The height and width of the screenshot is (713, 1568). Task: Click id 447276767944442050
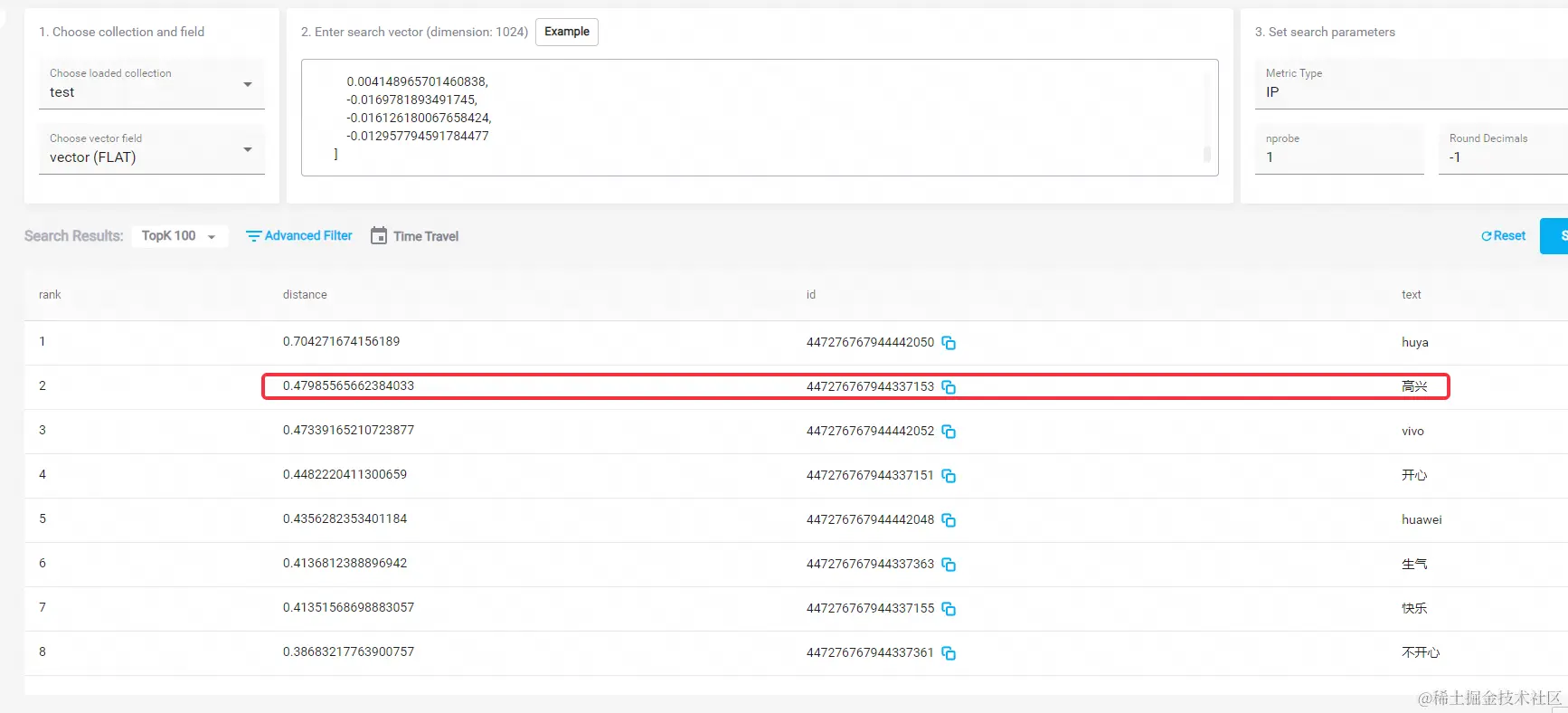click(870, 343)
